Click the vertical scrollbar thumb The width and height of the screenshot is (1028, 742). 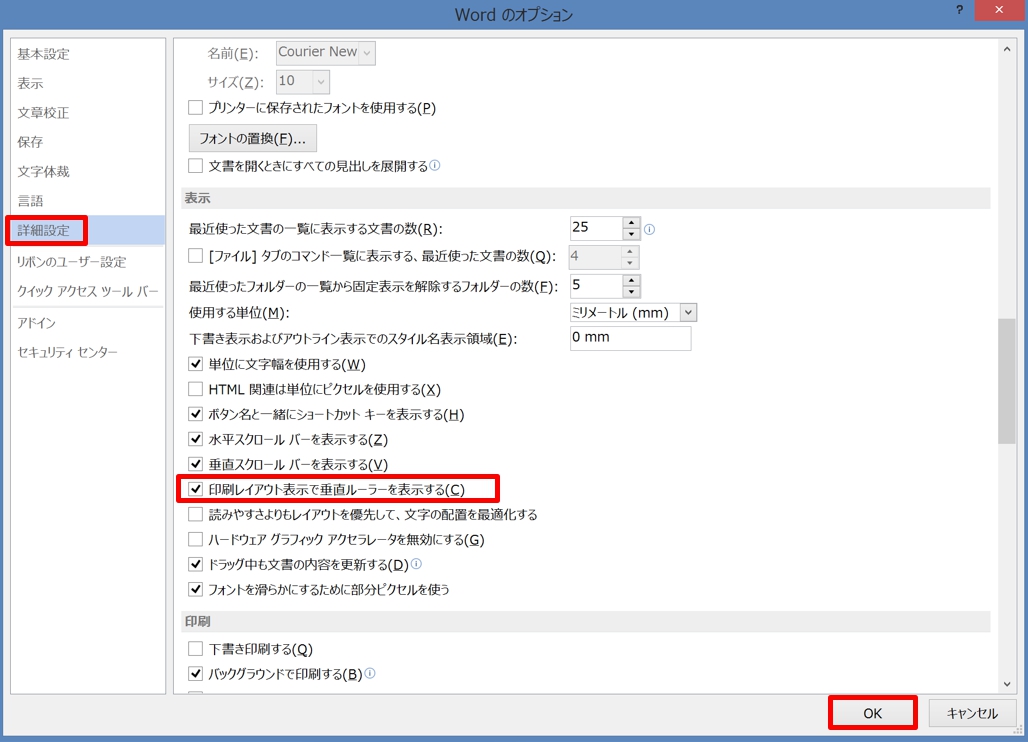click(x=1006, y=381)
